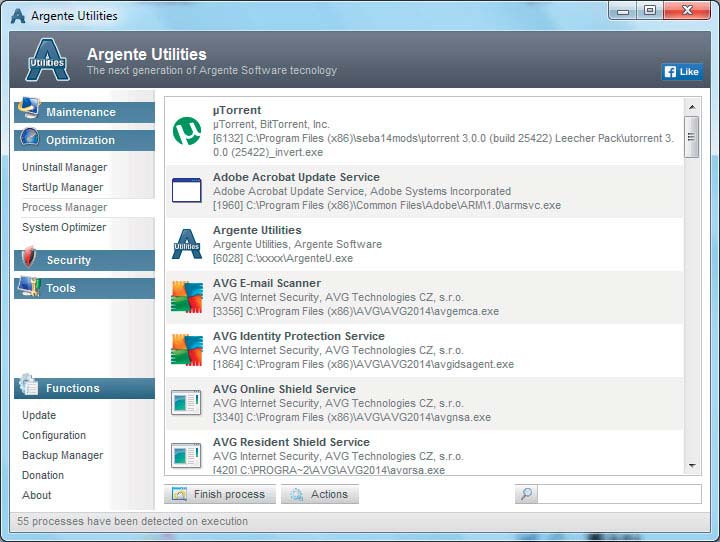Open the Optimization section
Screen dimensions: 720x542
point(84,140)
